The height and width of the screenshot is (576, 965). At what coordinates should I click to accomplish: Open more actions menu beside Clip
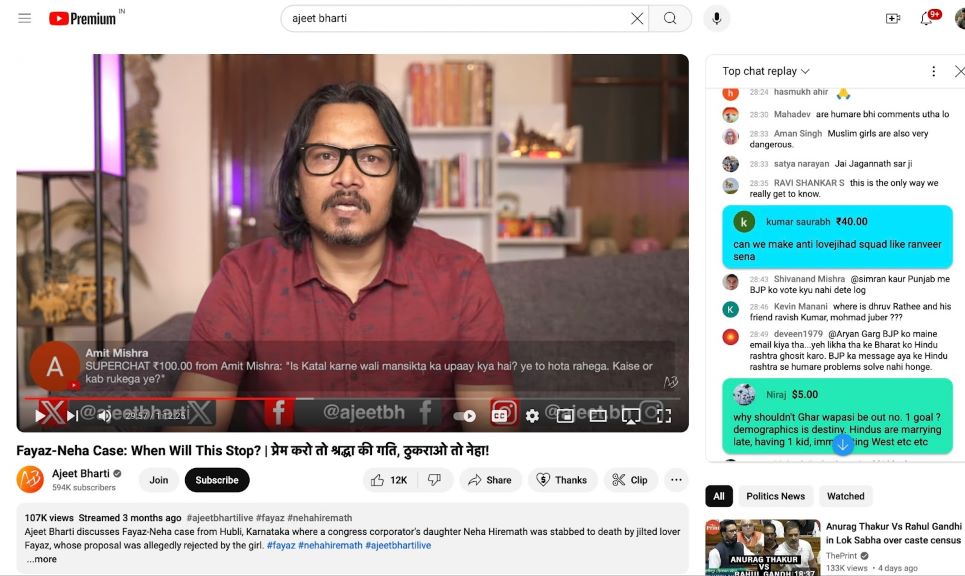(676, 480)
